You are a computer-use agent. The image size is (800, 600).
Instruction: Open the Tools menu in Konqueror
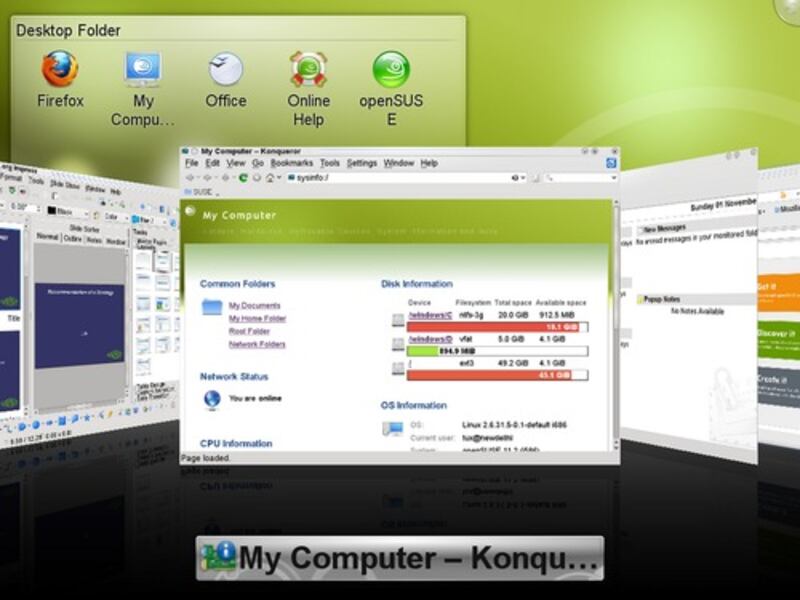coord(329,163)
